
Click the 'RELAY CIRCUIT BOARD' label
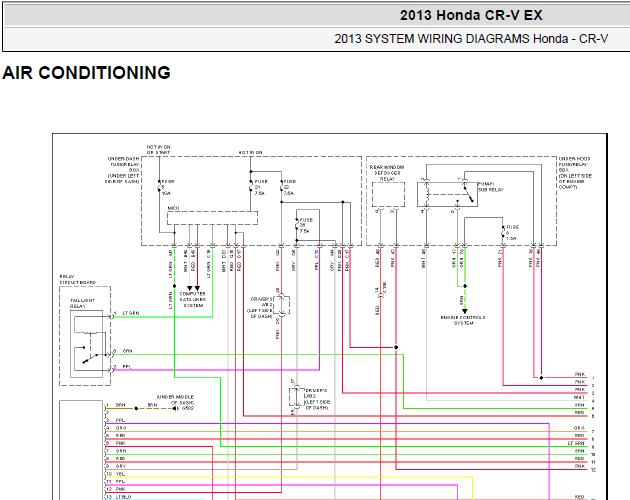click(x=78, y=279)
